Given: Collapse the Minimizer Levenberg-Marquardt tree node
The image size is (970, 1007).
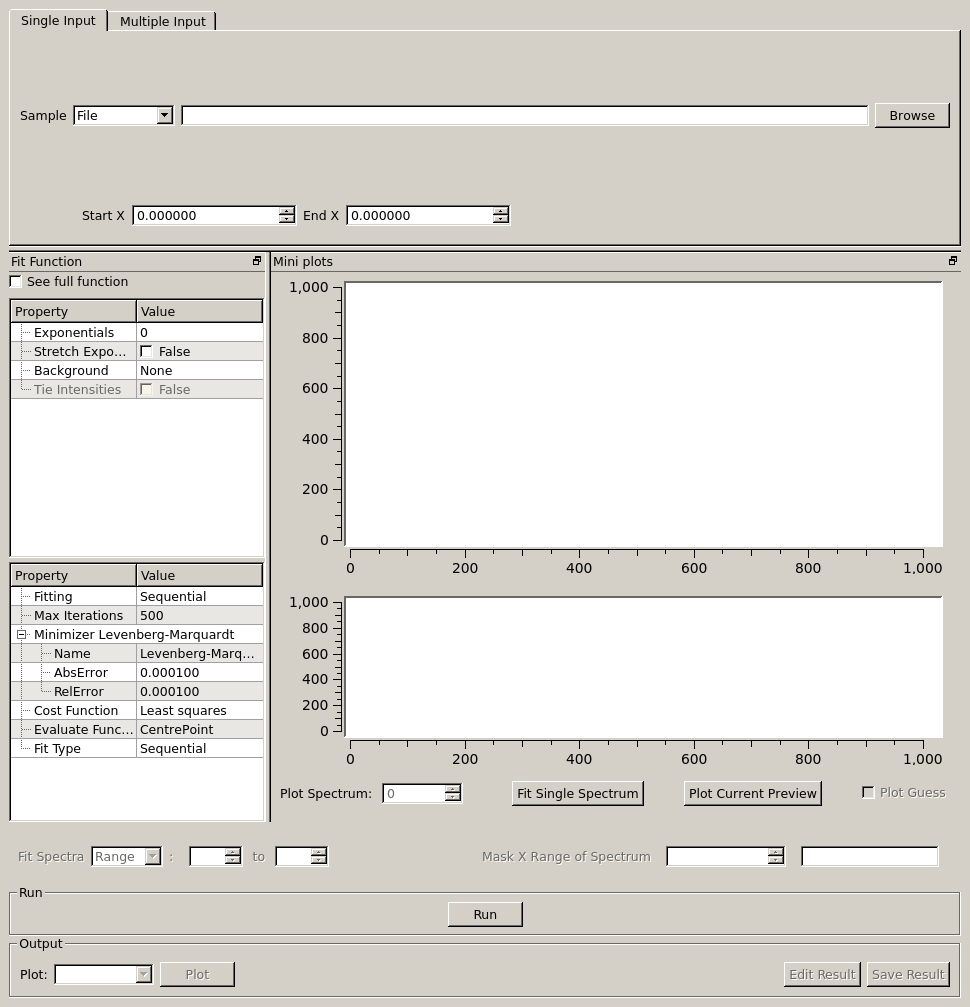Looking at the screenshot, I should tap(21, 635).
